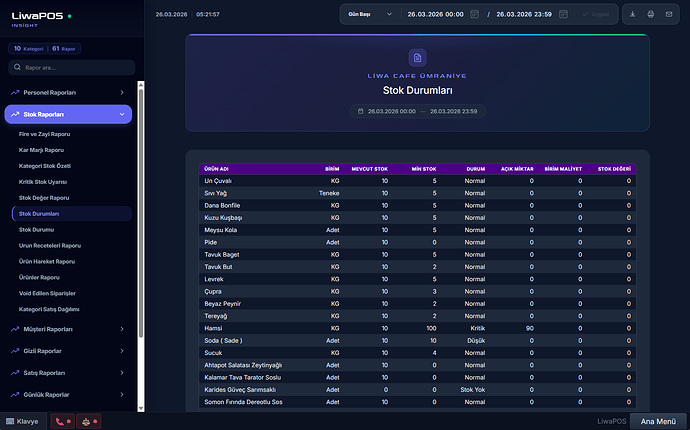690x430 pixels.
Task: Expand the Personel Raporları section
Action: tap(68, 92)
